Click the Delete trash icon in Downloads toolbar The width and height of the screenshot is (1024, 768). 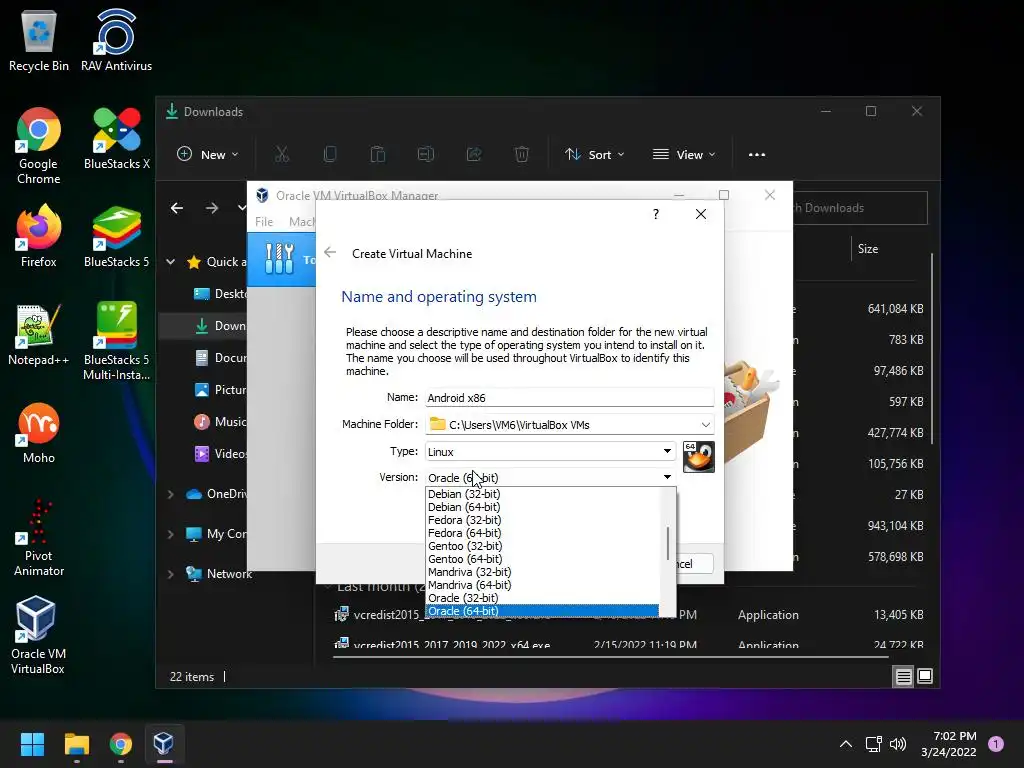click(522, 155)
